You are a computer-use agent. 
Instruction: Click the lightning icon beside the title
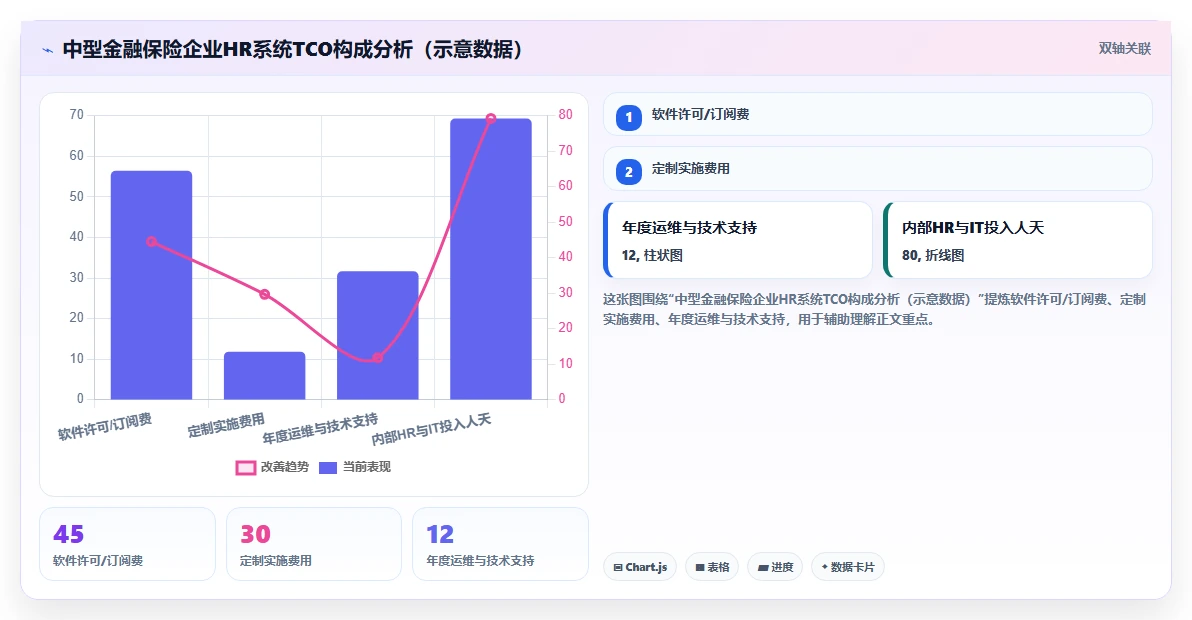click(x=48, y=50)
